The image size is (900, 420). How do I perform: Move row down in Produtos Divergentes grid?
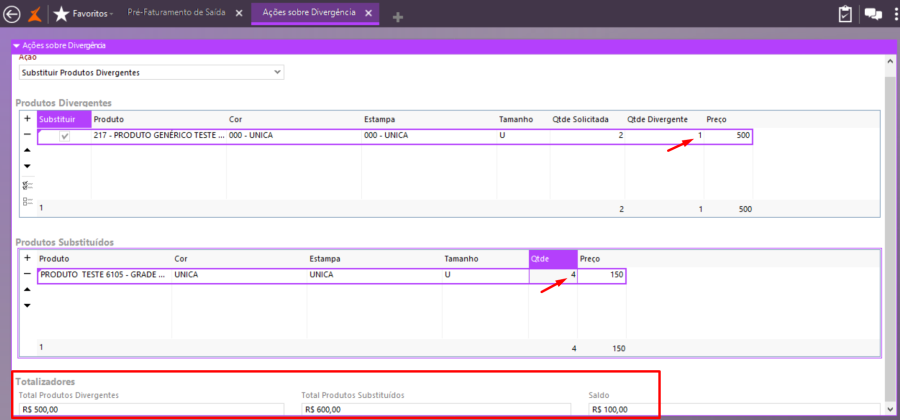pyautogui.click(x=27, y=166)
